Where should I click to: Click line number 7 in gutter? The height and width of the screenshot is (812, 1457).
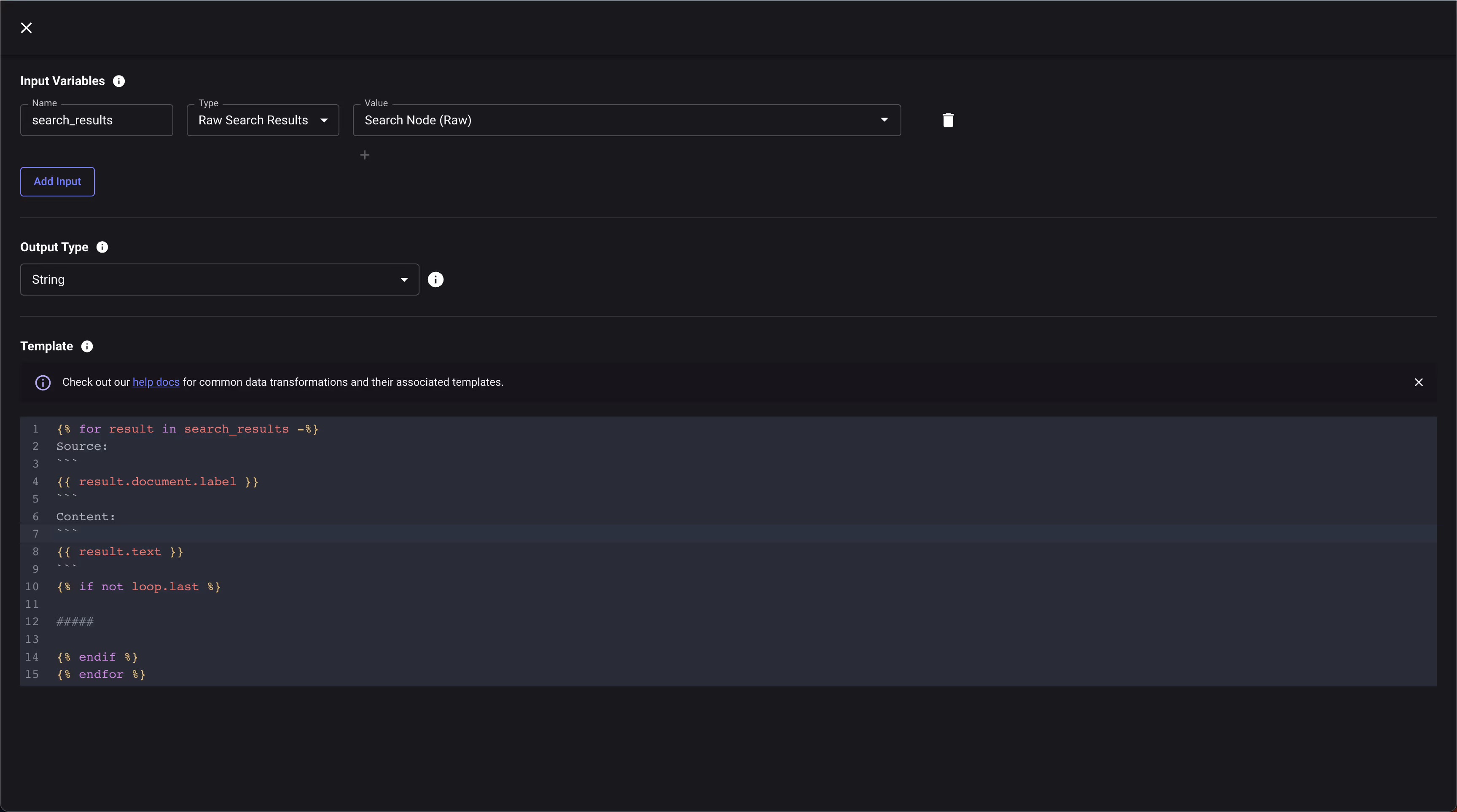tap(36, 534)
